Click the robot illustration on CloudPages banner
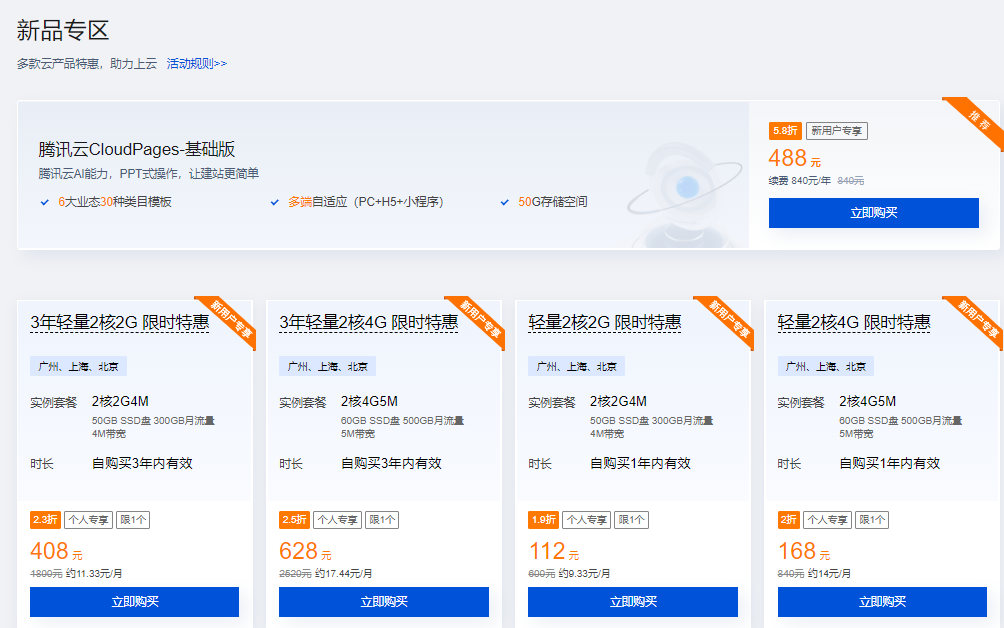Image resolution: width=1004 pixels, height=628 pixels. [x=685, y=195]
